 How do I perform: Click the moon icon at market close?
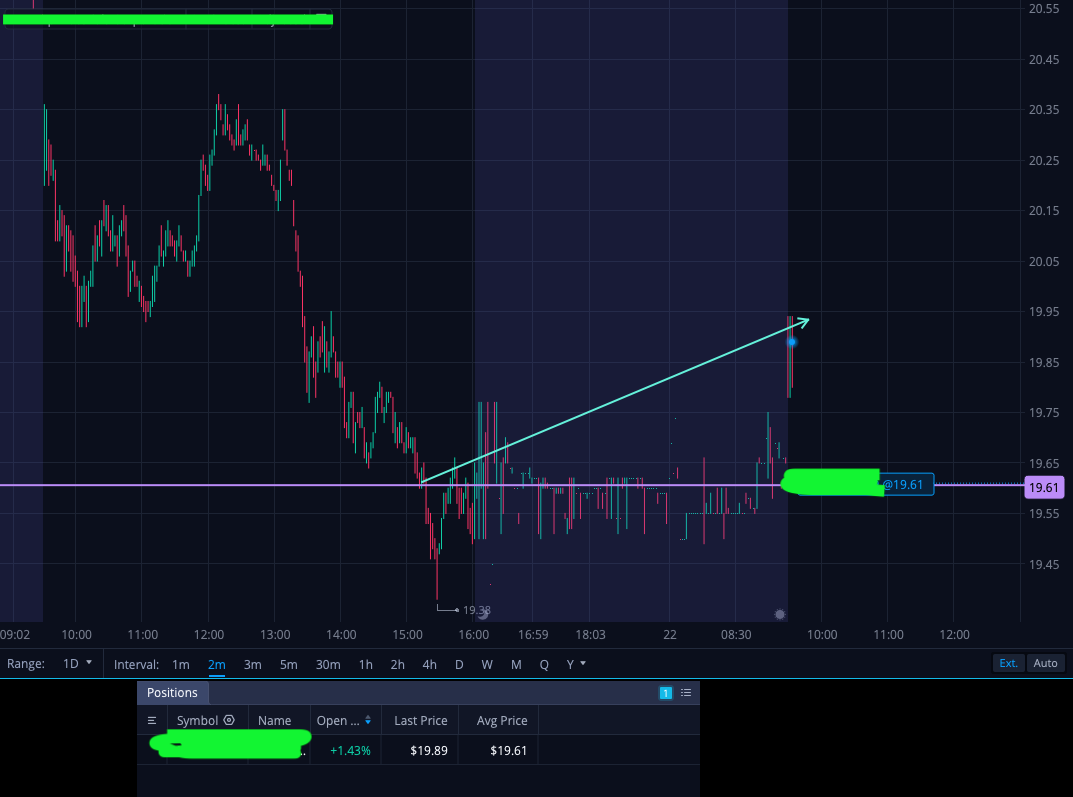point(483,614)
